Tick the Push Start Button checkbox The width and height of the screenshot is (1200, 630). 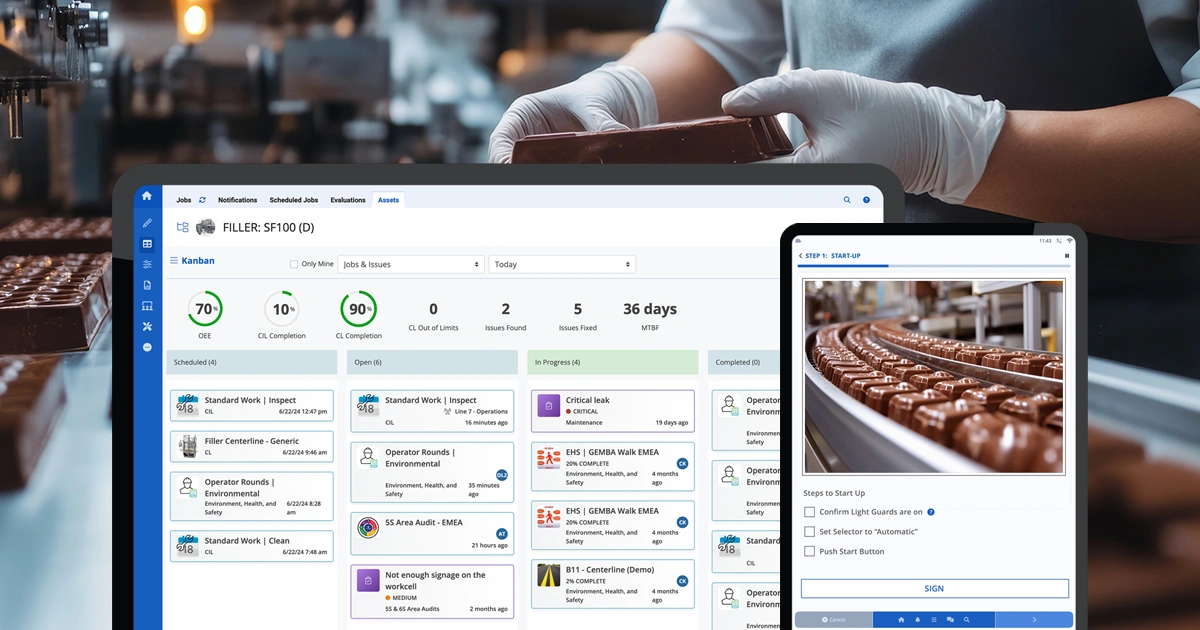(x=810, y=551)
